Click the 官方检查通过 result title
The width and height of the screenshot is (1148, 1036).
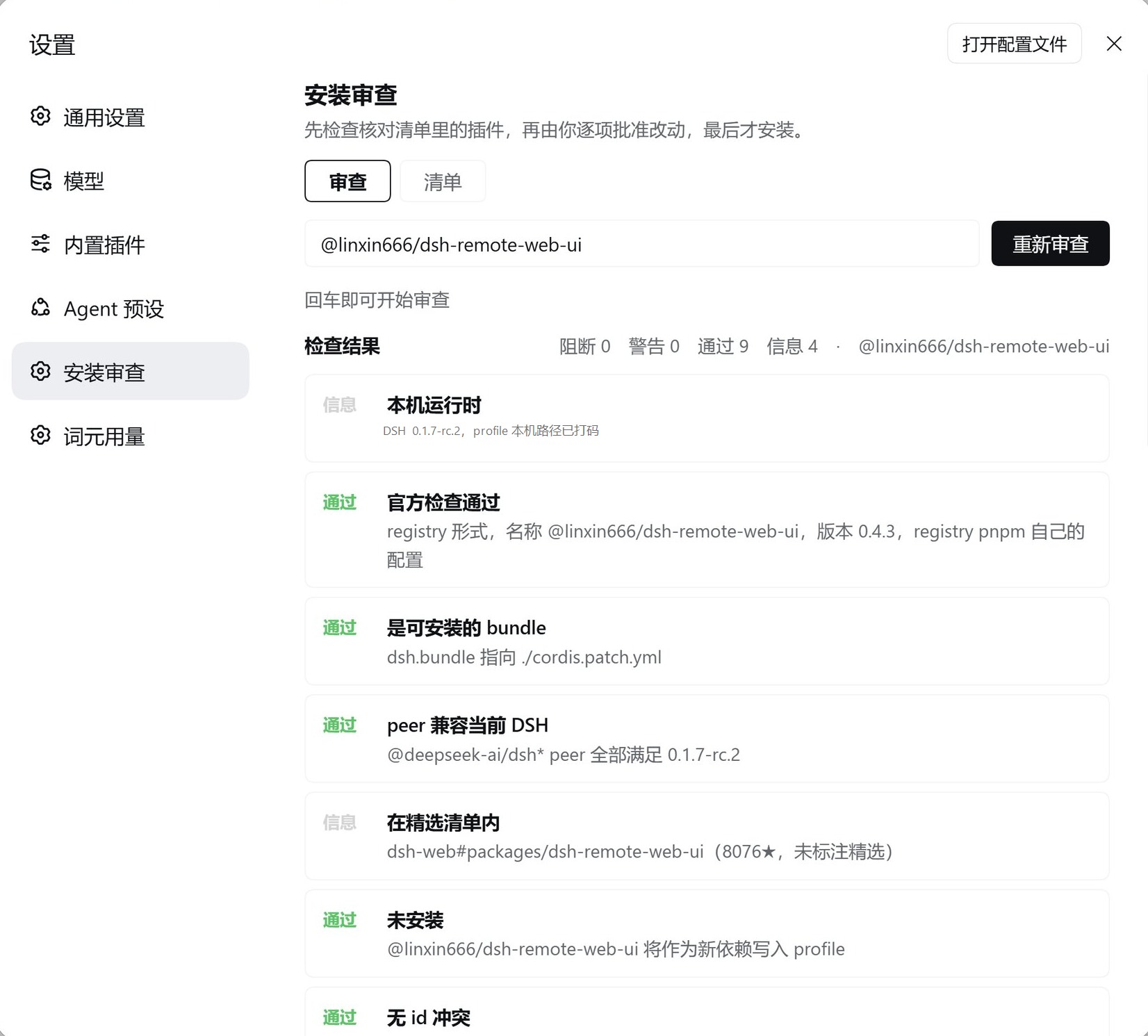coord(443,502)
